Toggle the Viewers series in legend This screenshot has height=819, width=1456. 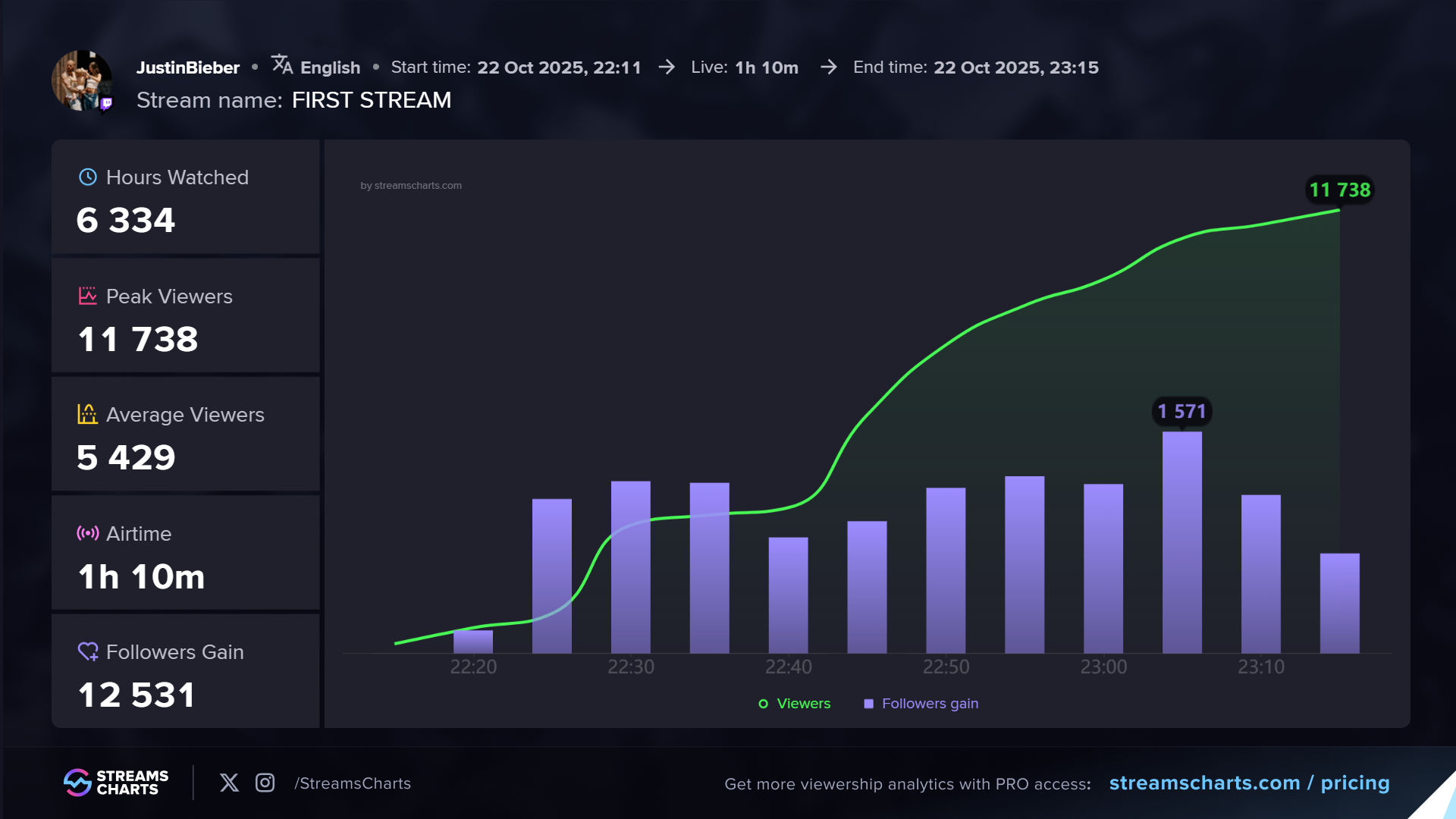tap(794, 704)
